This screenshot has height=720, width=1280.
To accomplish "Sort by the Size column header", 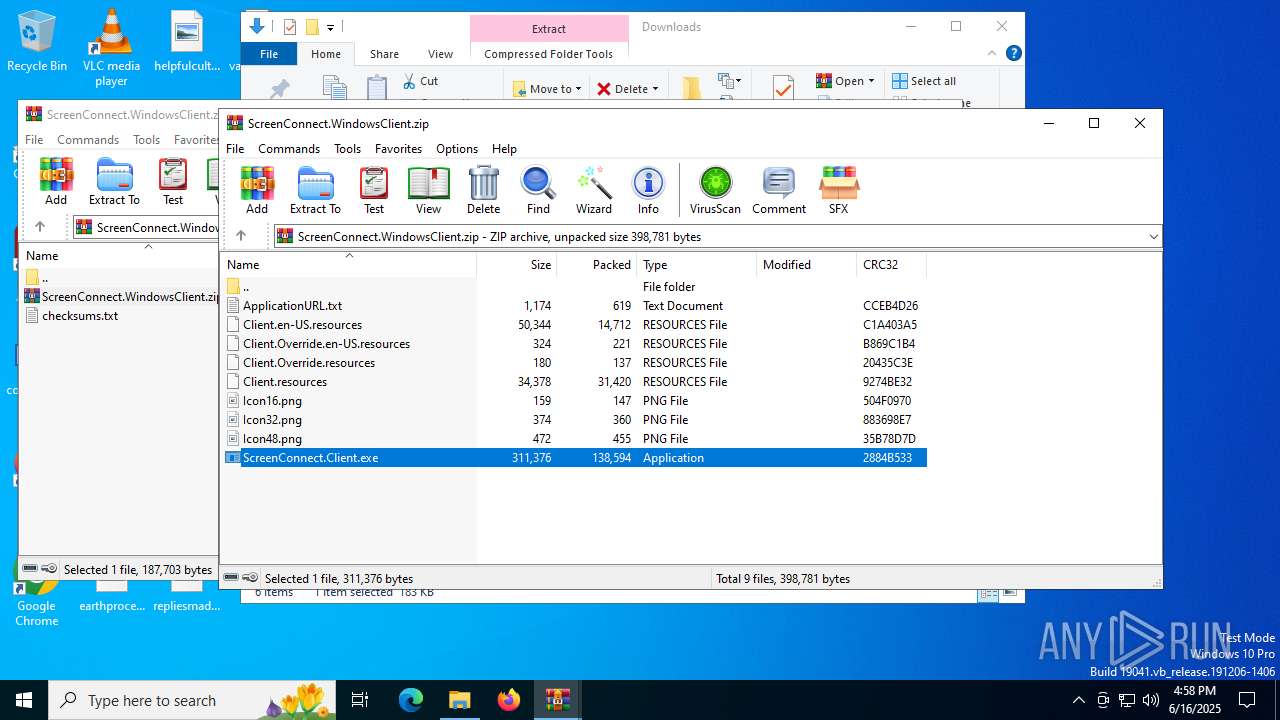I will pyautogui.click(x=516, y=265).
